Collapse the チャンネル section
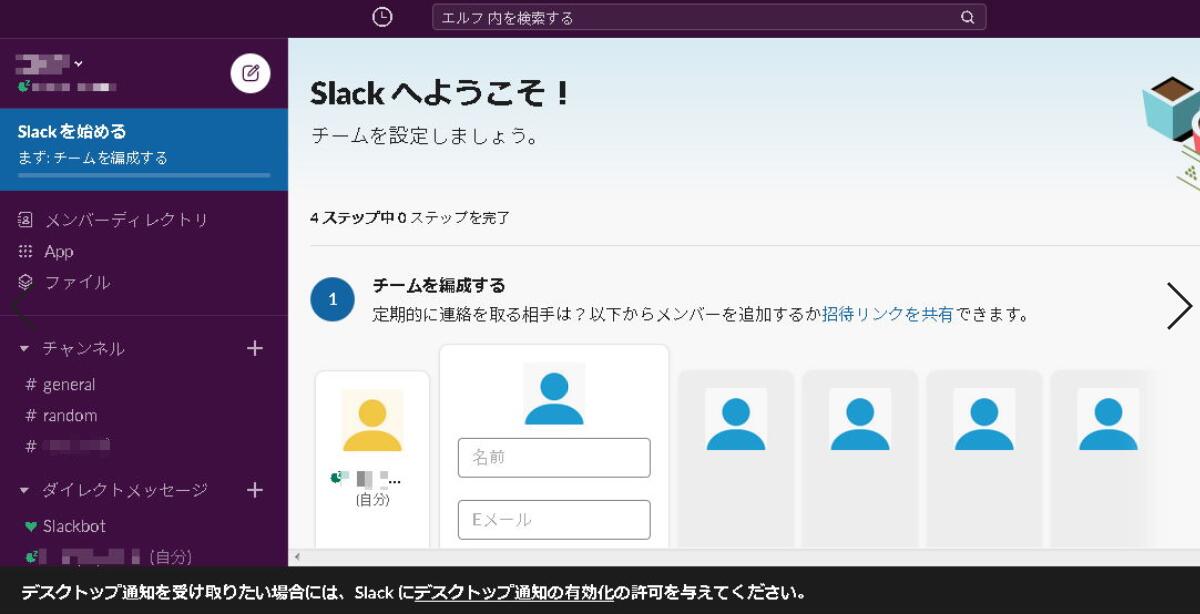Image resolution: width=1200 pixels, height=614 pixels. [25, 349]
